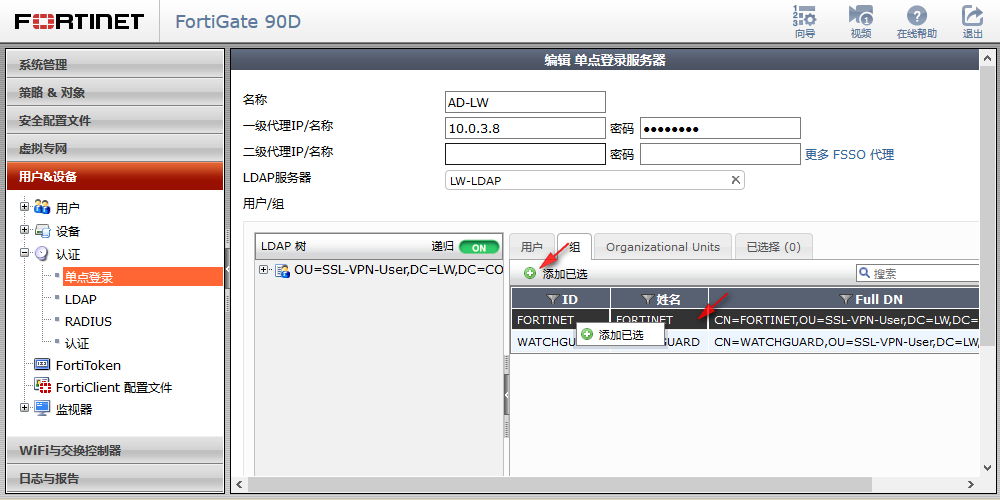
Task: Click the LDAP tree OU node icon
Action: tap(282, 270)
